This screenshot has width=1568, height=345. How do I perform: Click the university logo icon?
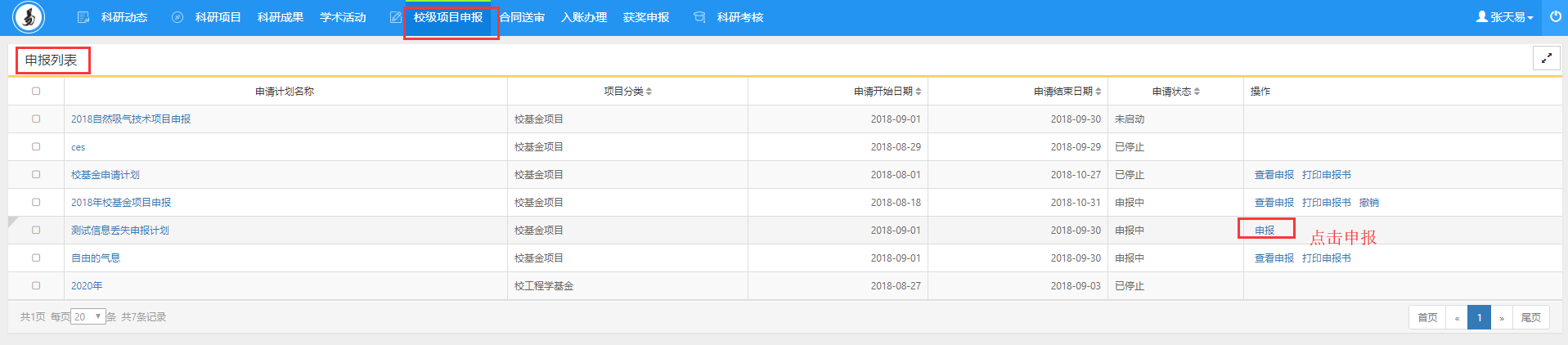pyautogui.click(x=29, y=17)
